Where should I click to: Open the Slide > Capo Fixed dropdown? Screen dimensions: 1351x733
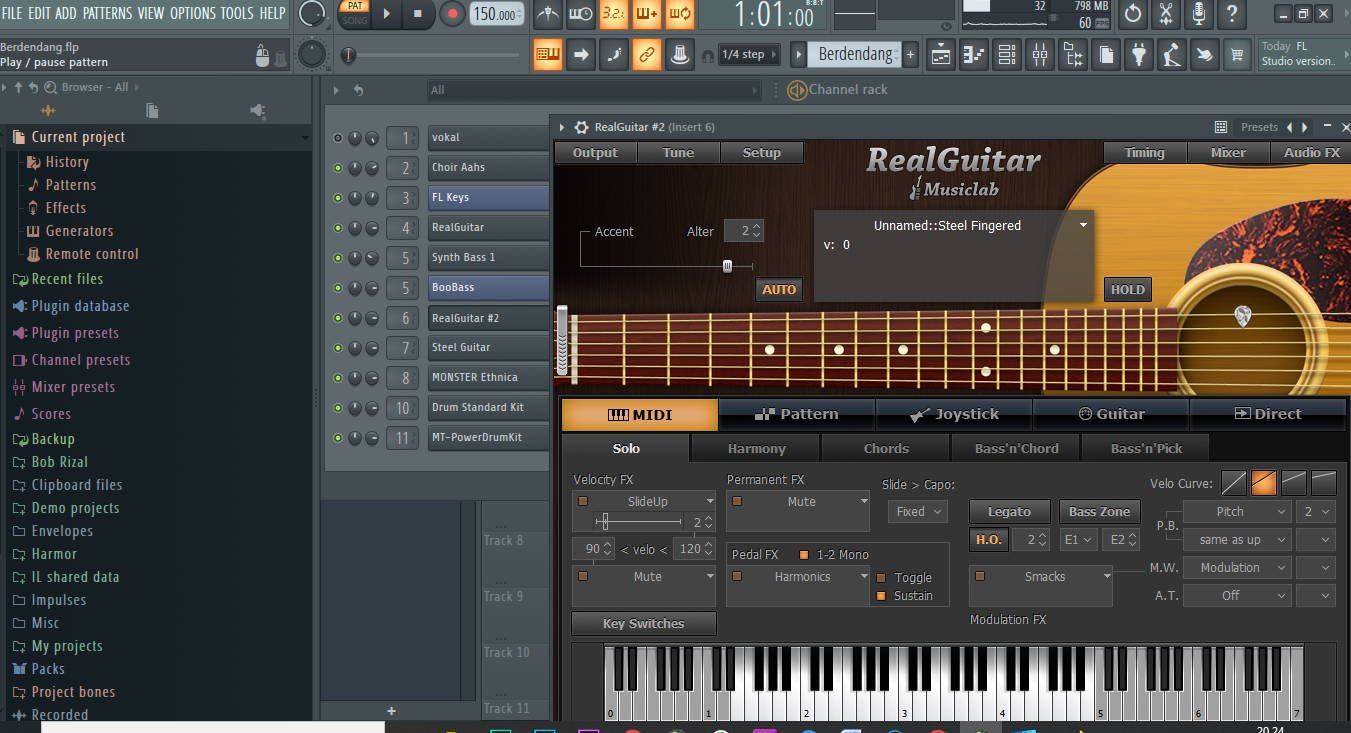[917, 511]
